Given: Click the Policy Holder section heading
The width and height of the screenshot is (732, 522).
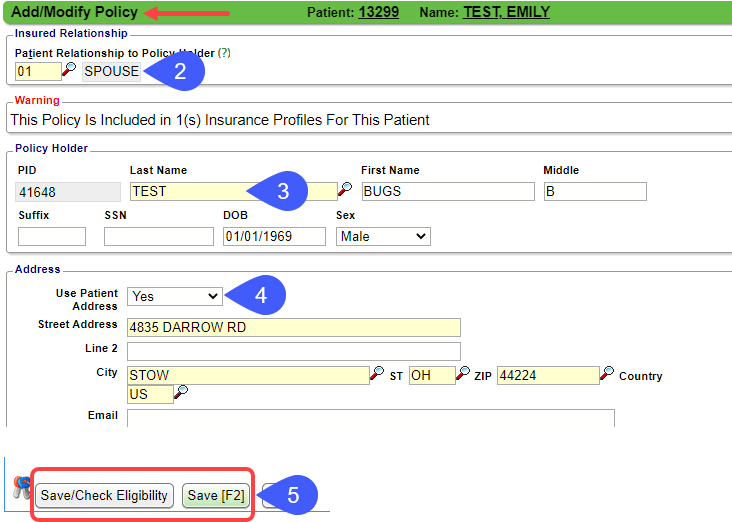Looking at the screenshot, I should point(51,148).
